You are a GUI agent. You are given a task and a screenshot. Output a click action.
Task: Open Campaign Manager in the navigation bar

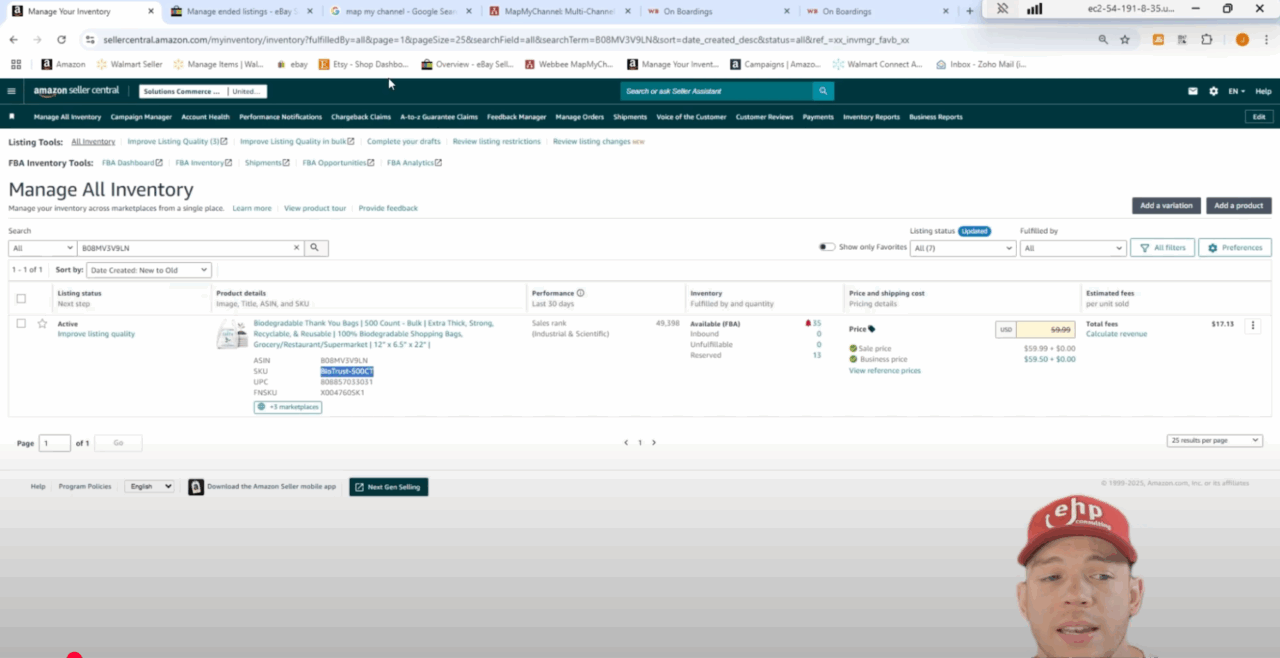coord(141,117)
